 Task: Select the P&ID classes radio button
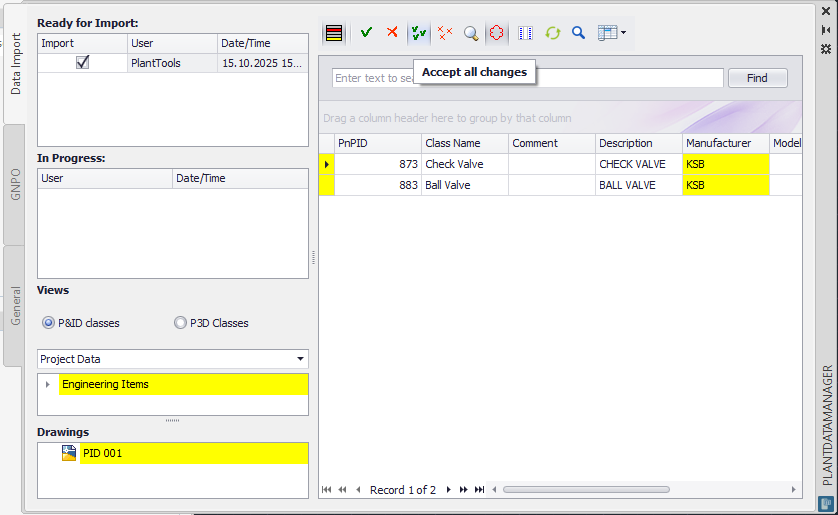tap(49, 323)
